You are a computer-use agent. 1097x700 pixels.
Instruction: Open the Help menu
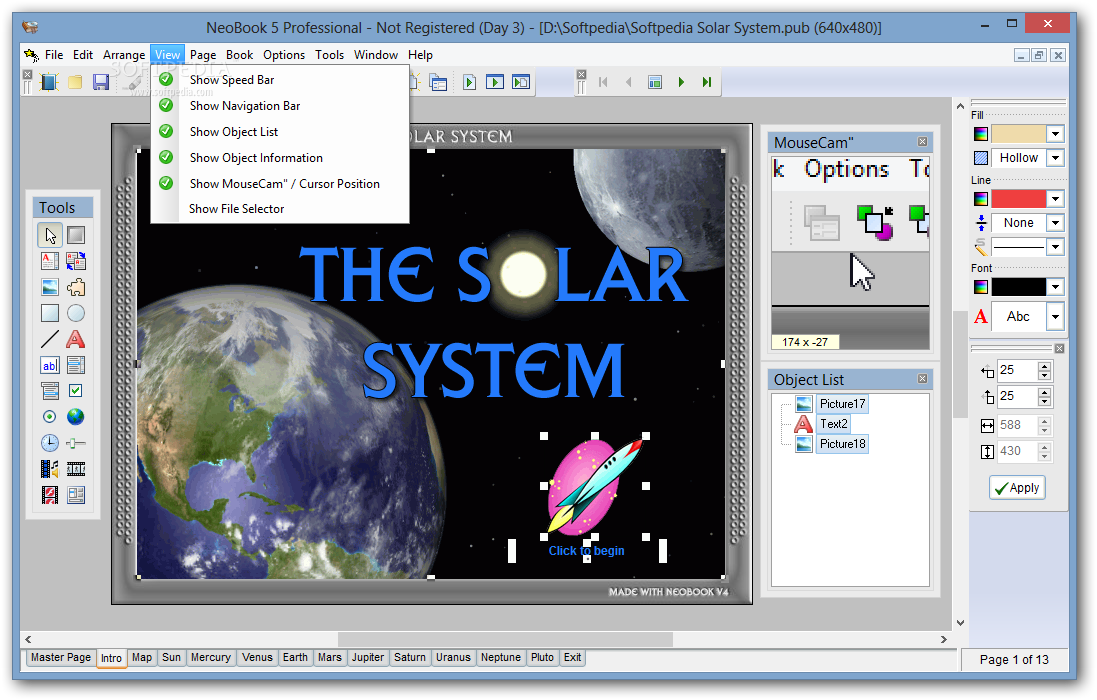click(x=420, y=55)
